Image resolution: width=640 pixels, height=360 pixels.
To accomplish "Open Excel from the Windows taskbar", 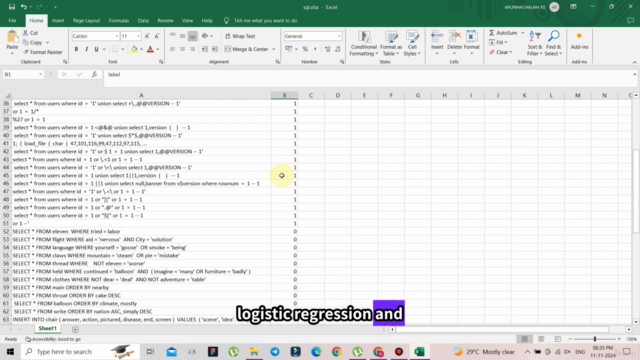I will [419, 351].
